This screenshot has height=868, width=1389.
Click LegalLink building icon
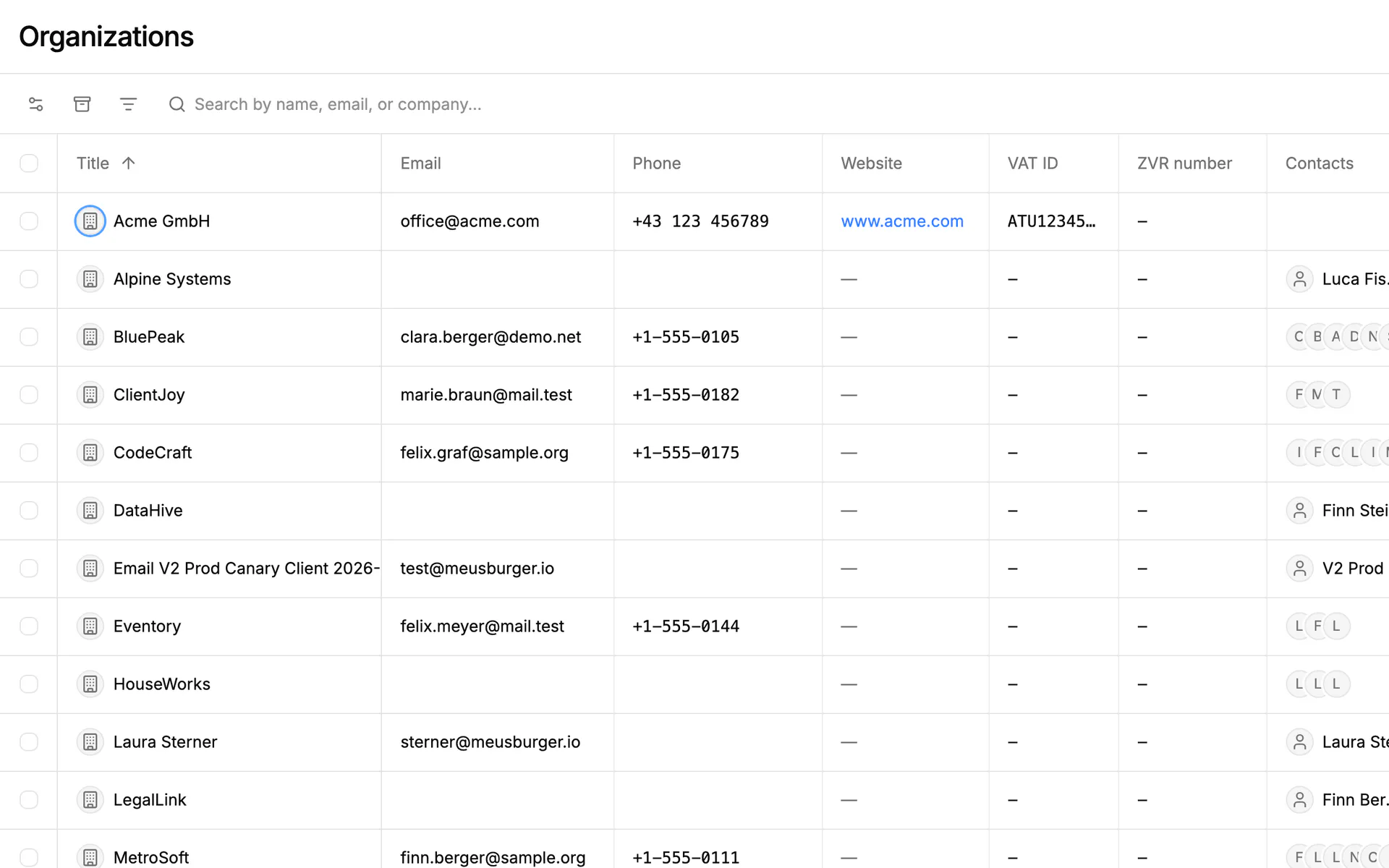90,800
